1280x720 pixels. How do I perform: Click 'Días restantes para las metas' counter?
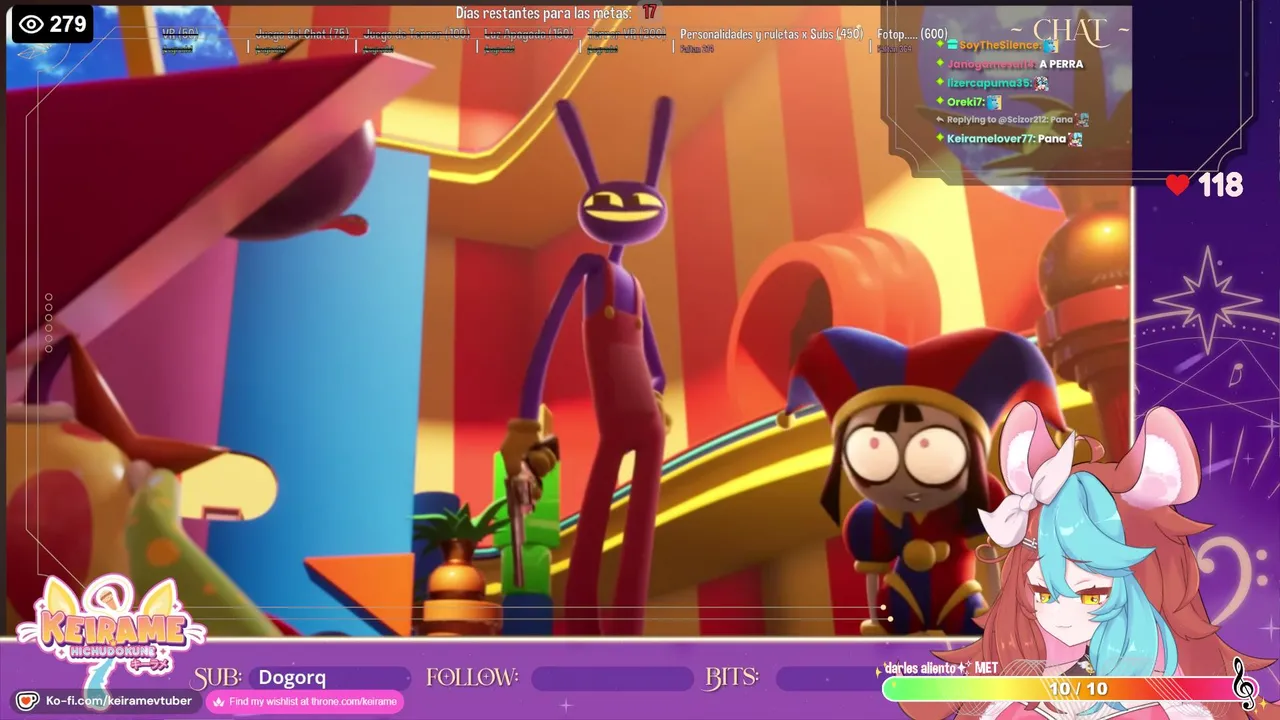(556, 12)
